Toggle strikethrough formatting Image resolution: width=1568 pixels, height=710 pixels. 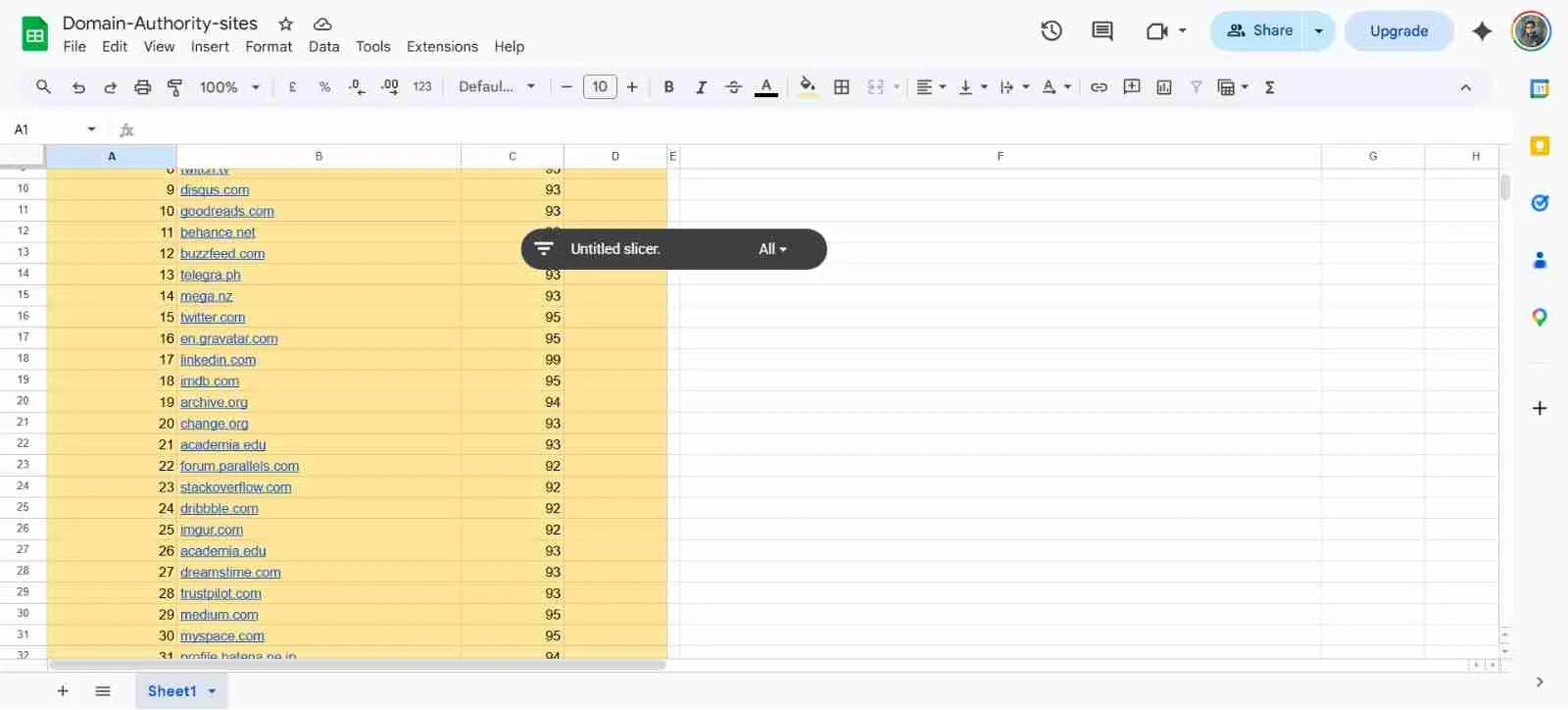click(733, 87)
